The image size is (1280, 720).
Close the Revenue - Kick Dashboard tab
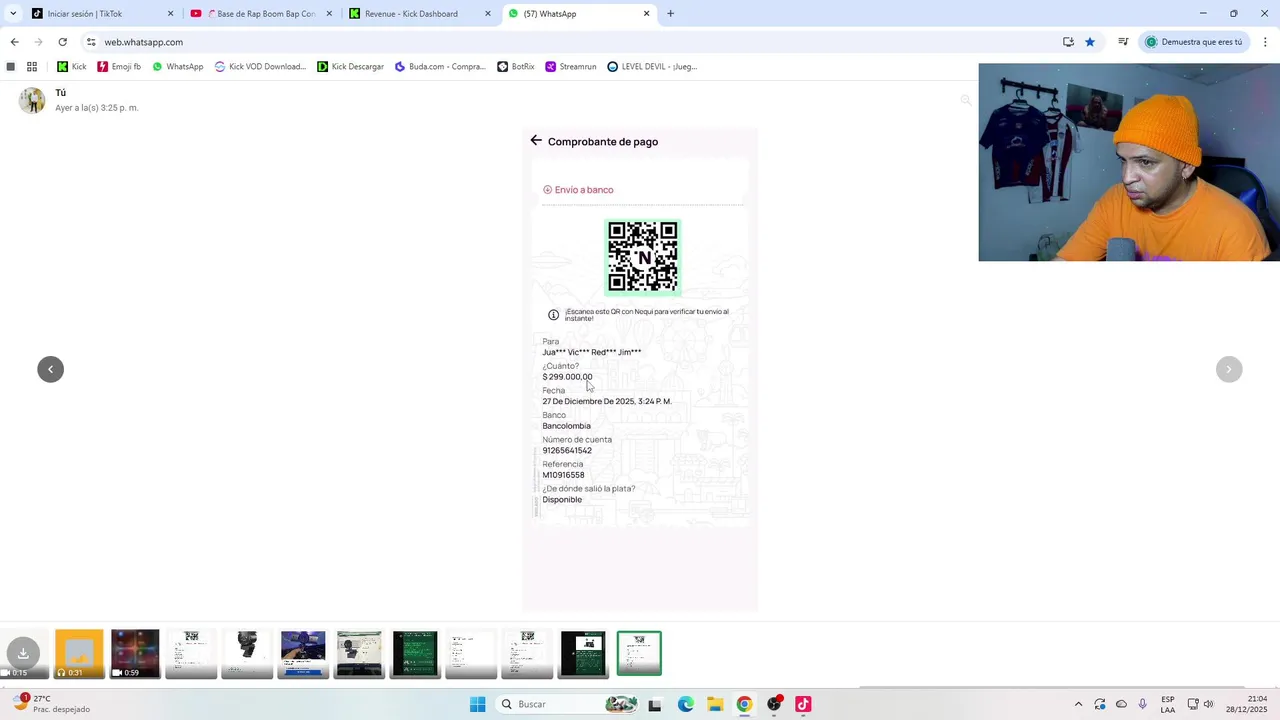(x=488, y=13)
